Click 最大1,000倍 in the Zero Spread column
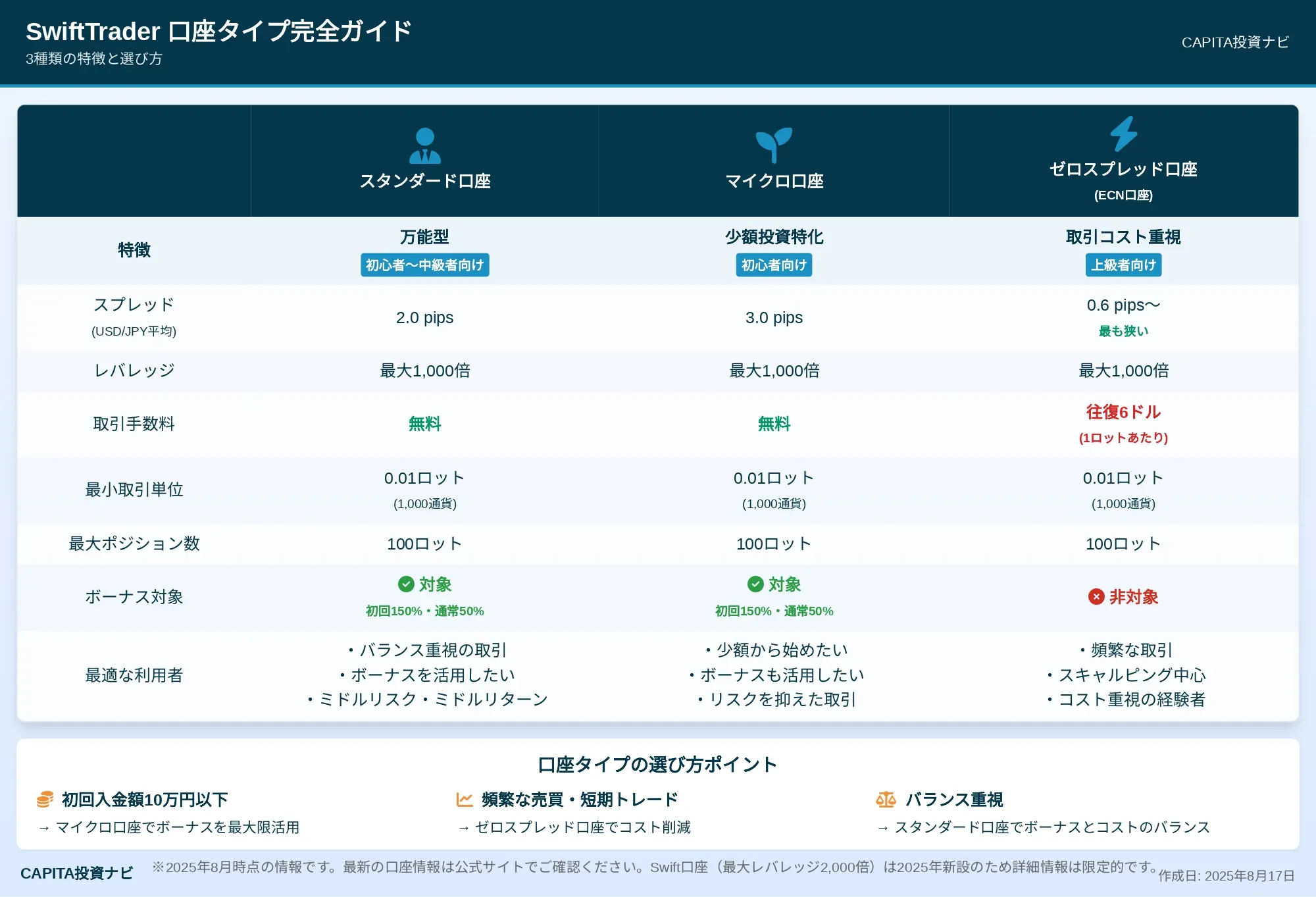The height and width of the screenshot is (897, 1316). point(1123,371)
